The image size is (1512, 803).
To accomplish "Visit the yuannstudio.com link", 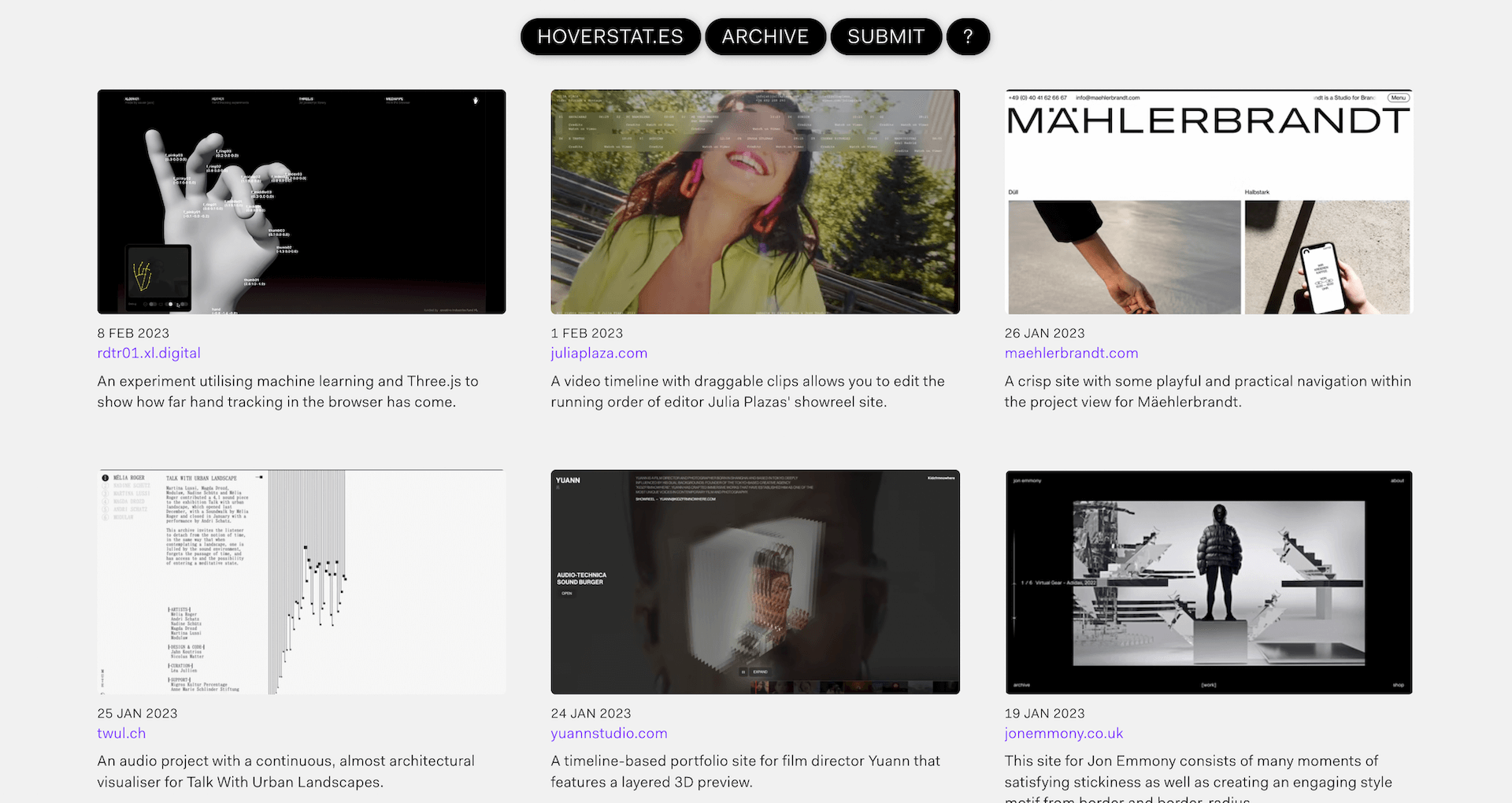I will [609, 734].
